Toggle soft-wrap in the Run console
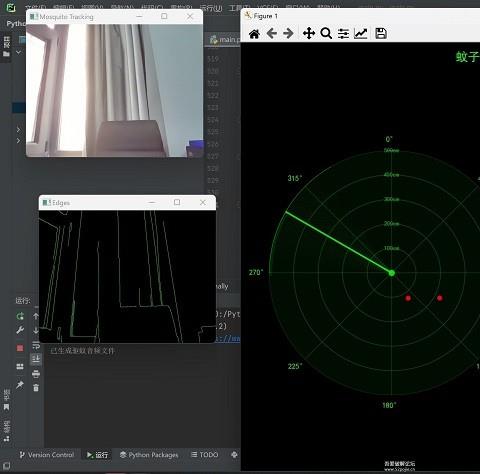Screen dimensions: 480x474 36,345
